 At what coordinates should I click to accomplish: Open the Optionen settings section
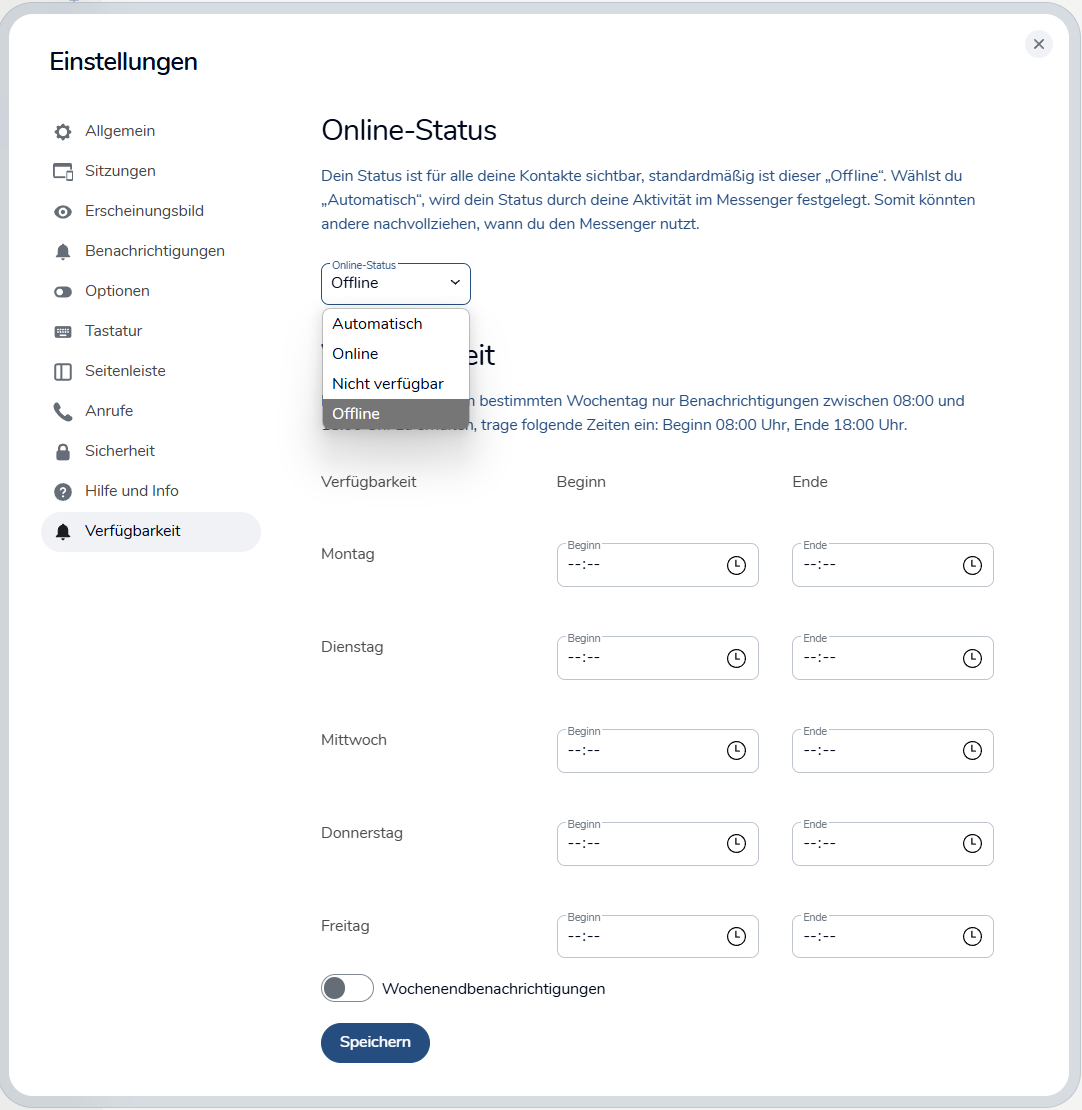(117, 291)
